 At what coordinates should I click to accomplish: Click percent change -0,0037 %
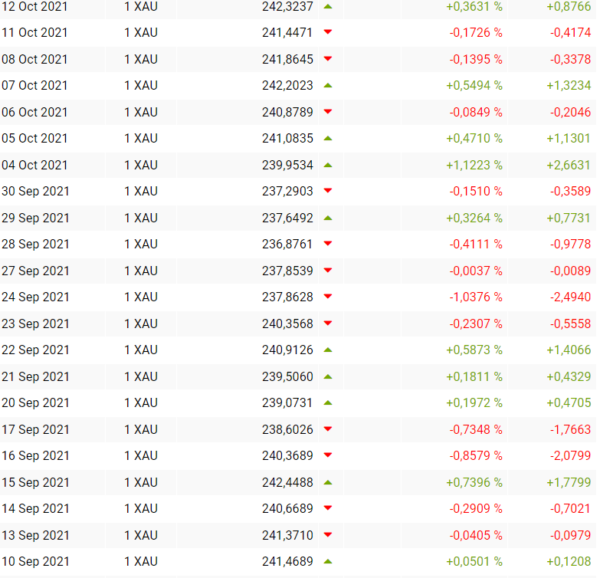476,271
